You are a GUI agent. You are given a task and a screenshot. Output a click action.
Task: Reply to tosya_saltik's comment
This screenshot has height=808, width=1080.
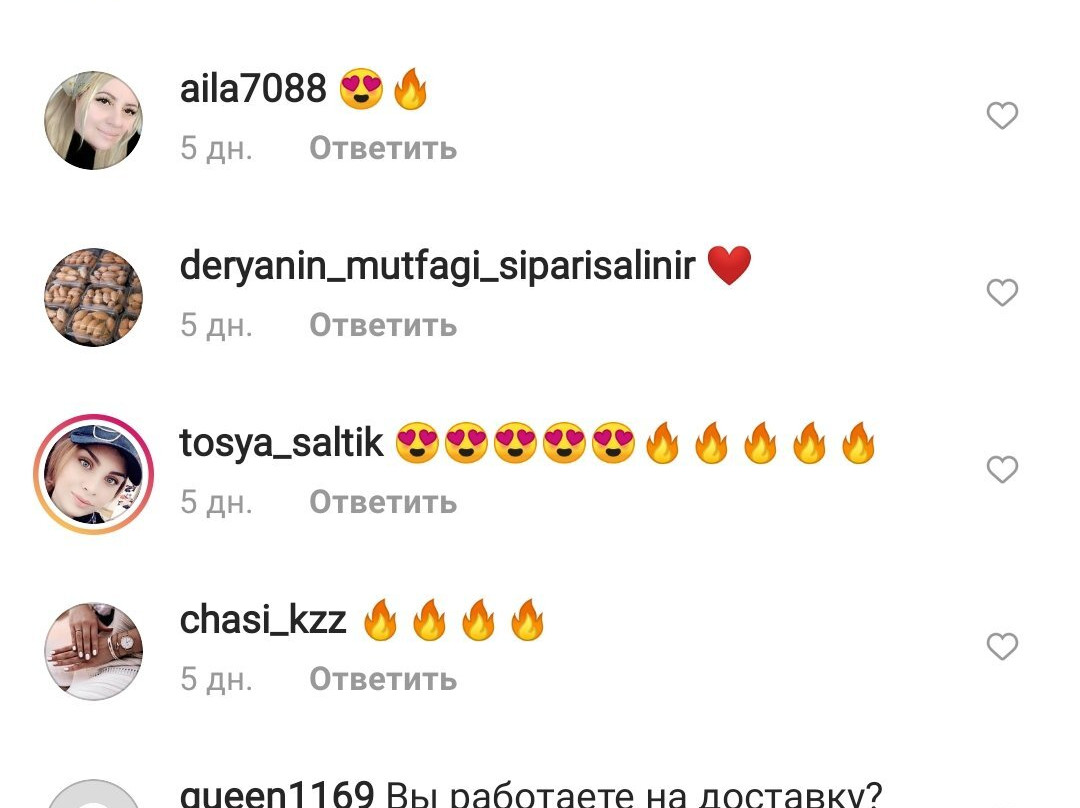pyautogui.click(x=383, y=502)
